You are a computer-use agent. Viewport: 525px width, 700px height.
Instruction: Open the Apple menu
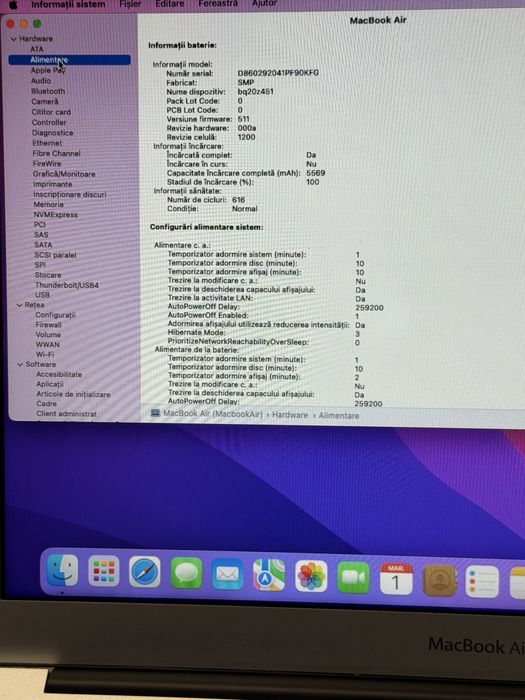click(x=13, y=4)
